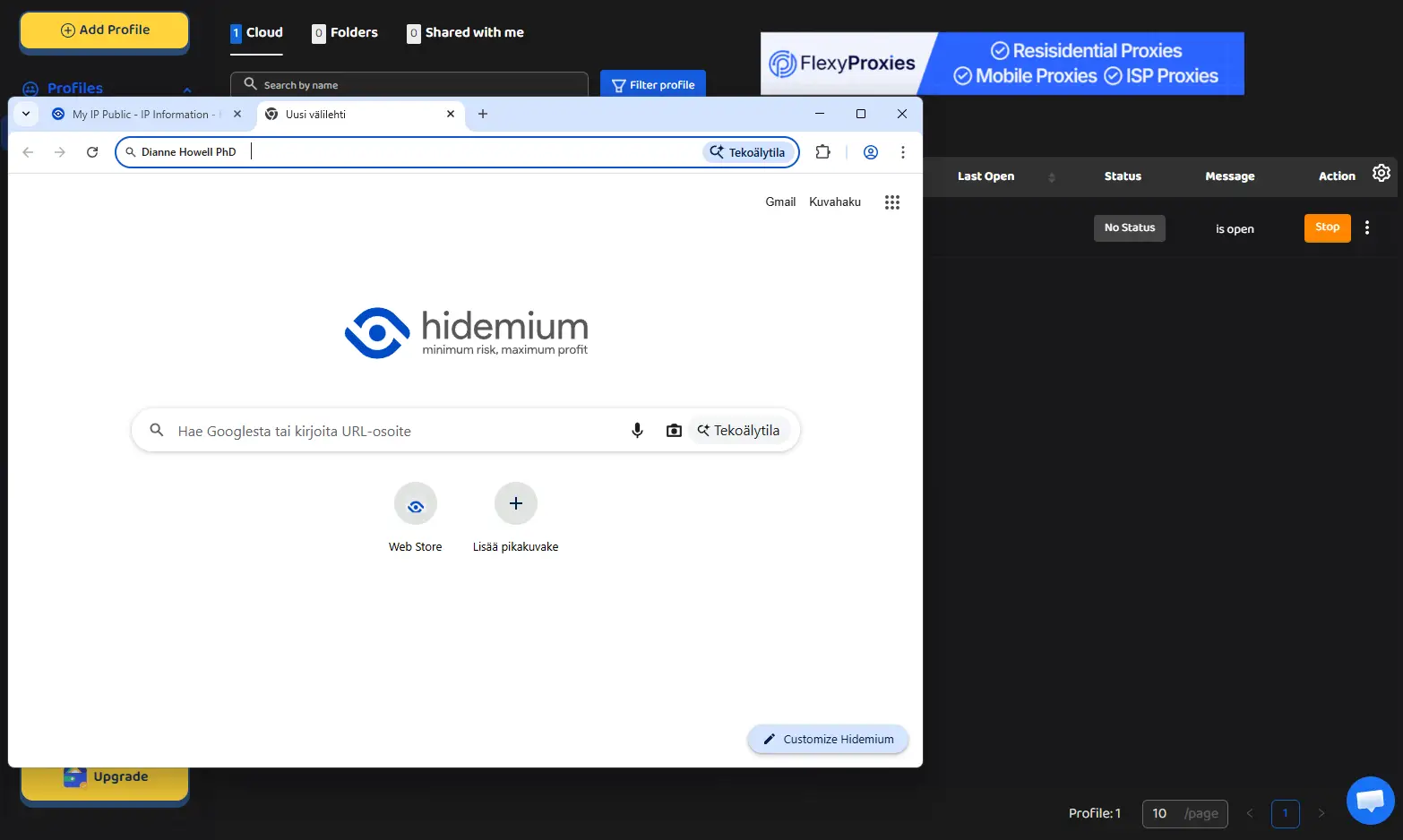Click the Customize Hidemium button
Viewport: 1403px width, 840px height.
pyautogui.click(x=828, y=739)
